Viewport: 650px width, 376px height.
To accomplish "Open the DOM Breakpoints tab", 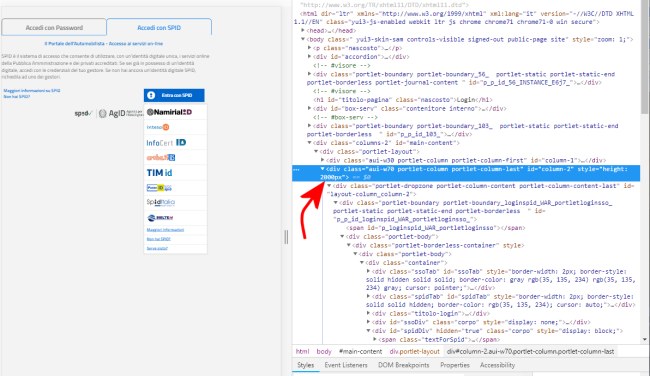I will 403,365.
